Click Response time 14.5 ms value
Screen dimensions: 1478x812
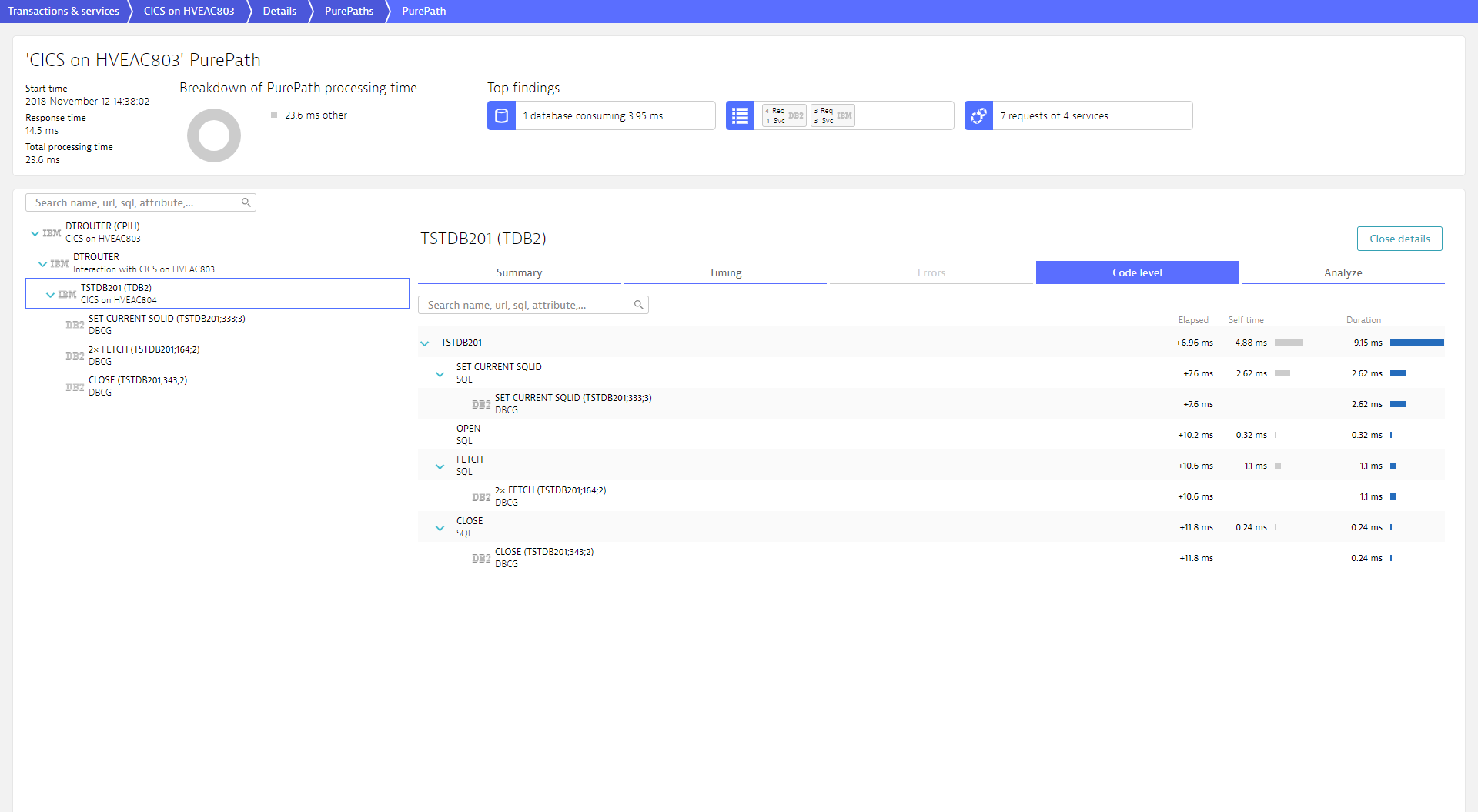[42, 131]
